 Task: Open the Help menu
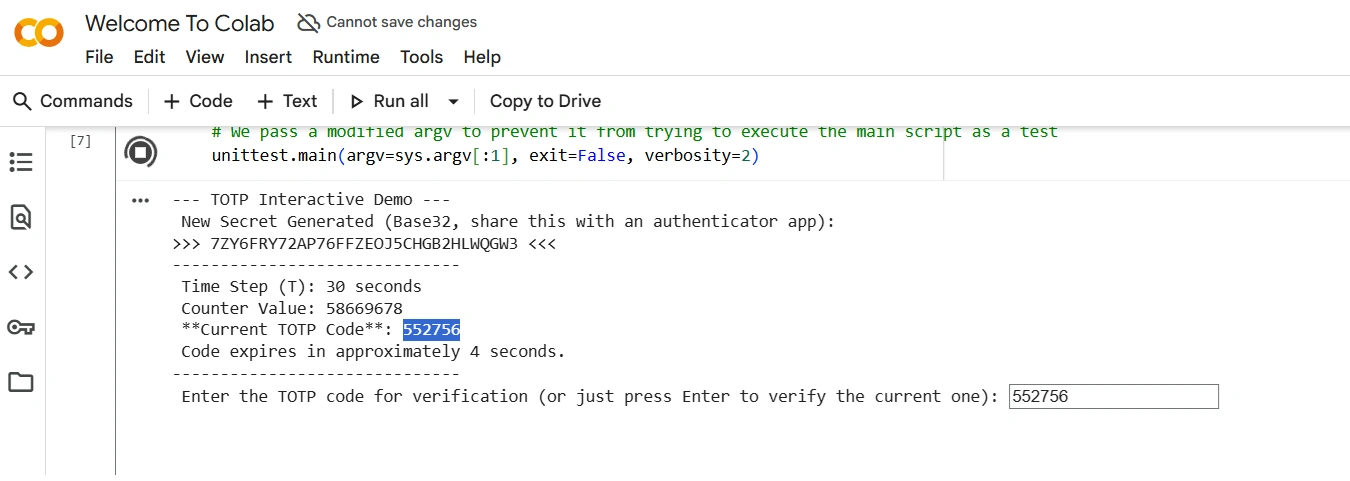click(482, 57)
